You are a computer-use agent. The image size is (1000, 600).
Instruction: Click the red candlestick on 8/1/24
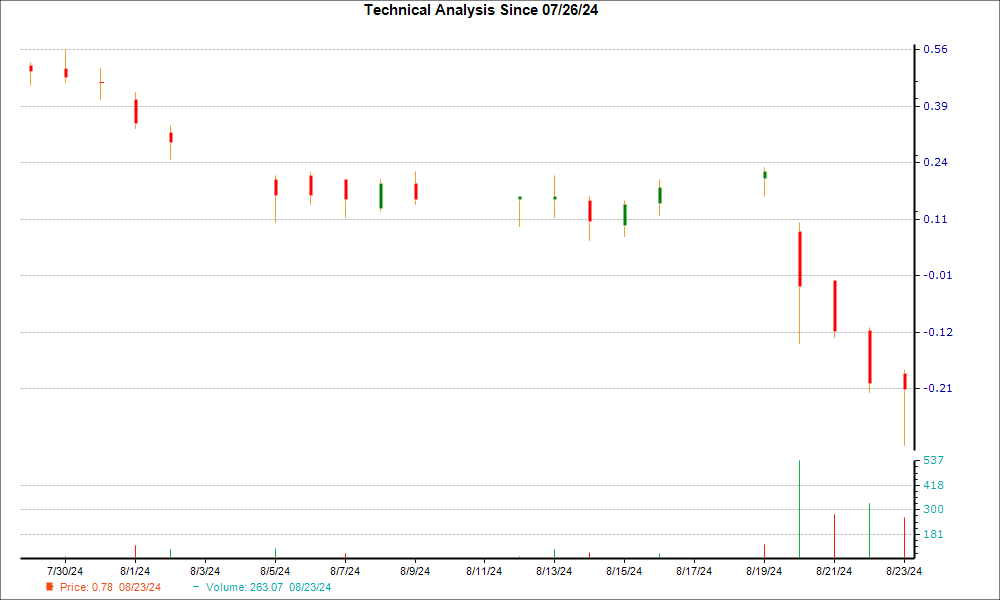click(x=135, y=110)
